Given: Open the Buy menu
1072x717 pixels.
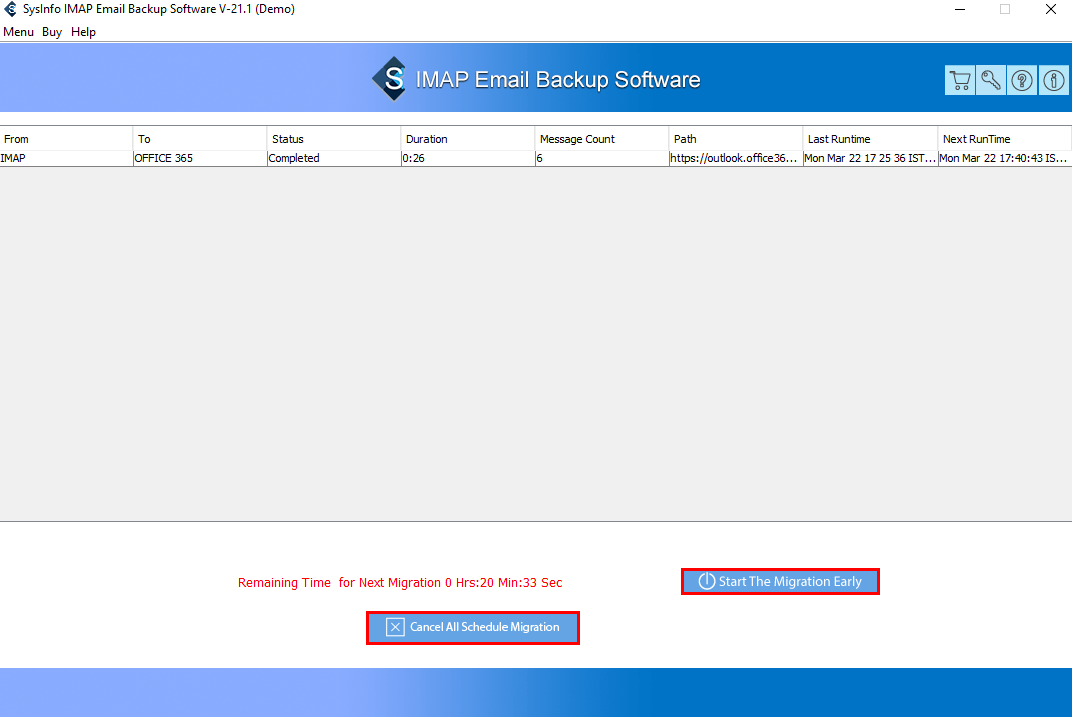Looking at the screenshot, I should pyautogui.click(x=52, y=32).
